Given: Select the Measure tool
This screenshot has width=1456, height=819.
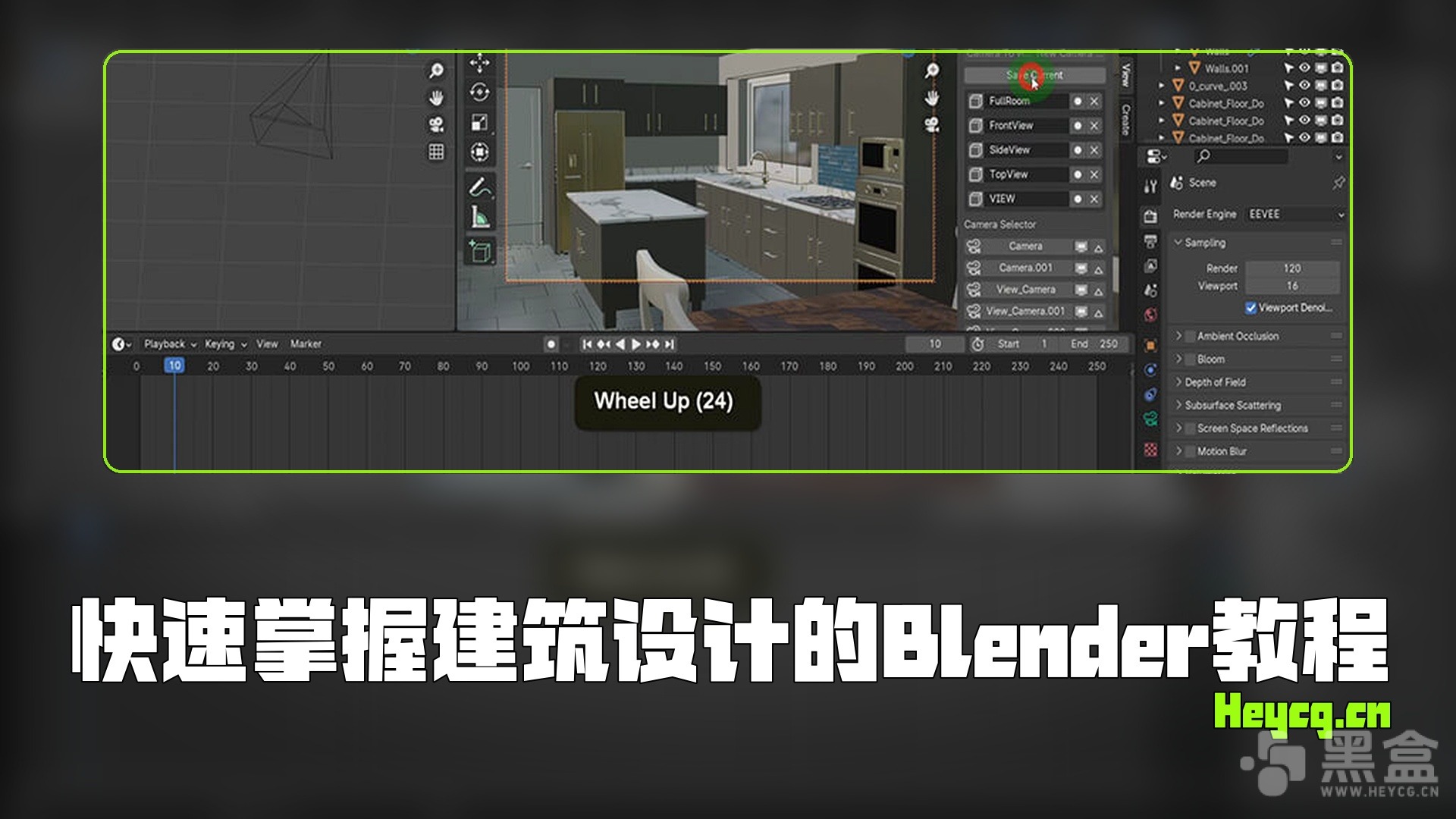Looking at the screenshot, I should (479, 218).
